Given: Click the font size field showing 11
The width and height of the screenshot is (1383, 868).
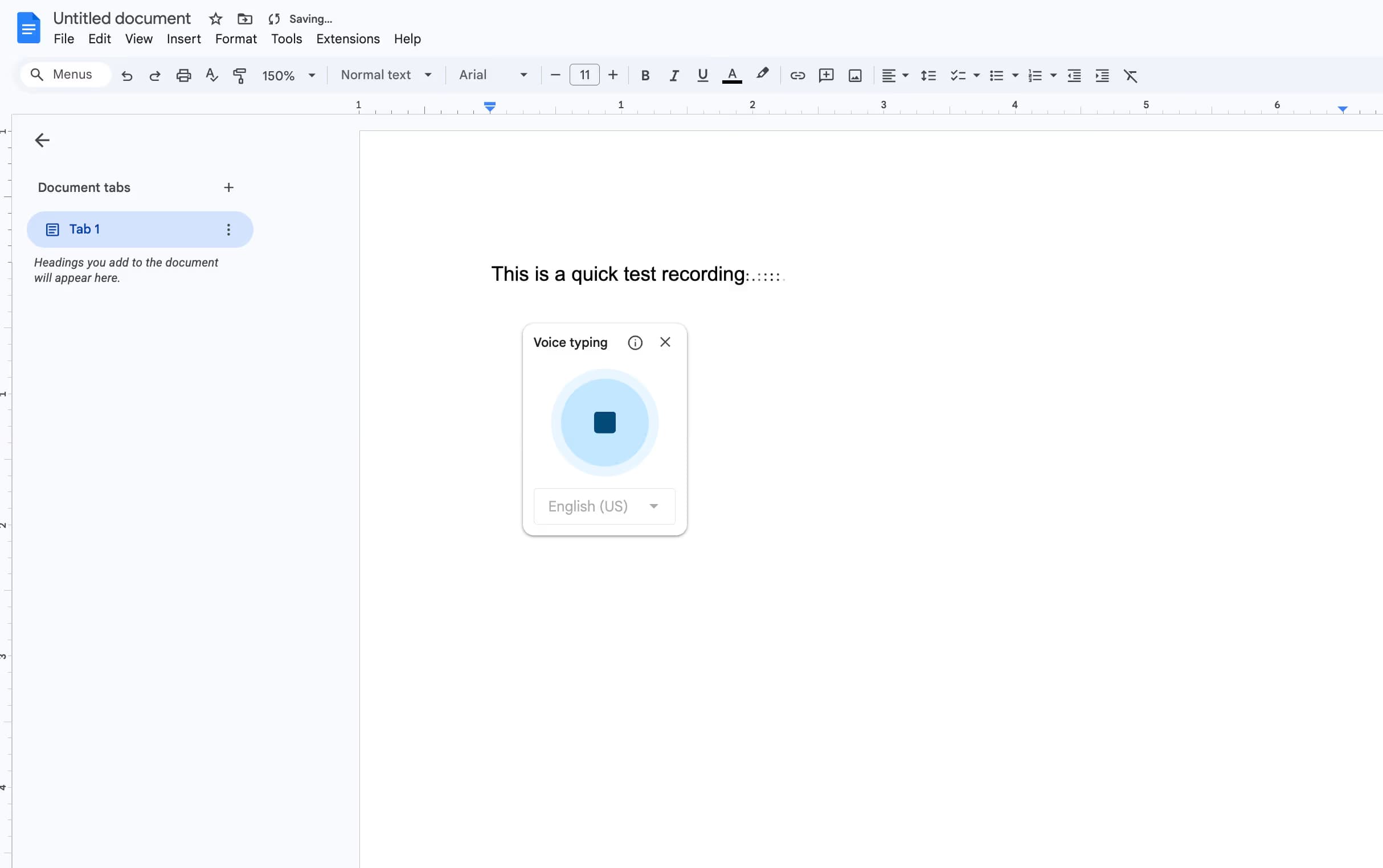Looking at the screenshot, I should tap(584, 75).
